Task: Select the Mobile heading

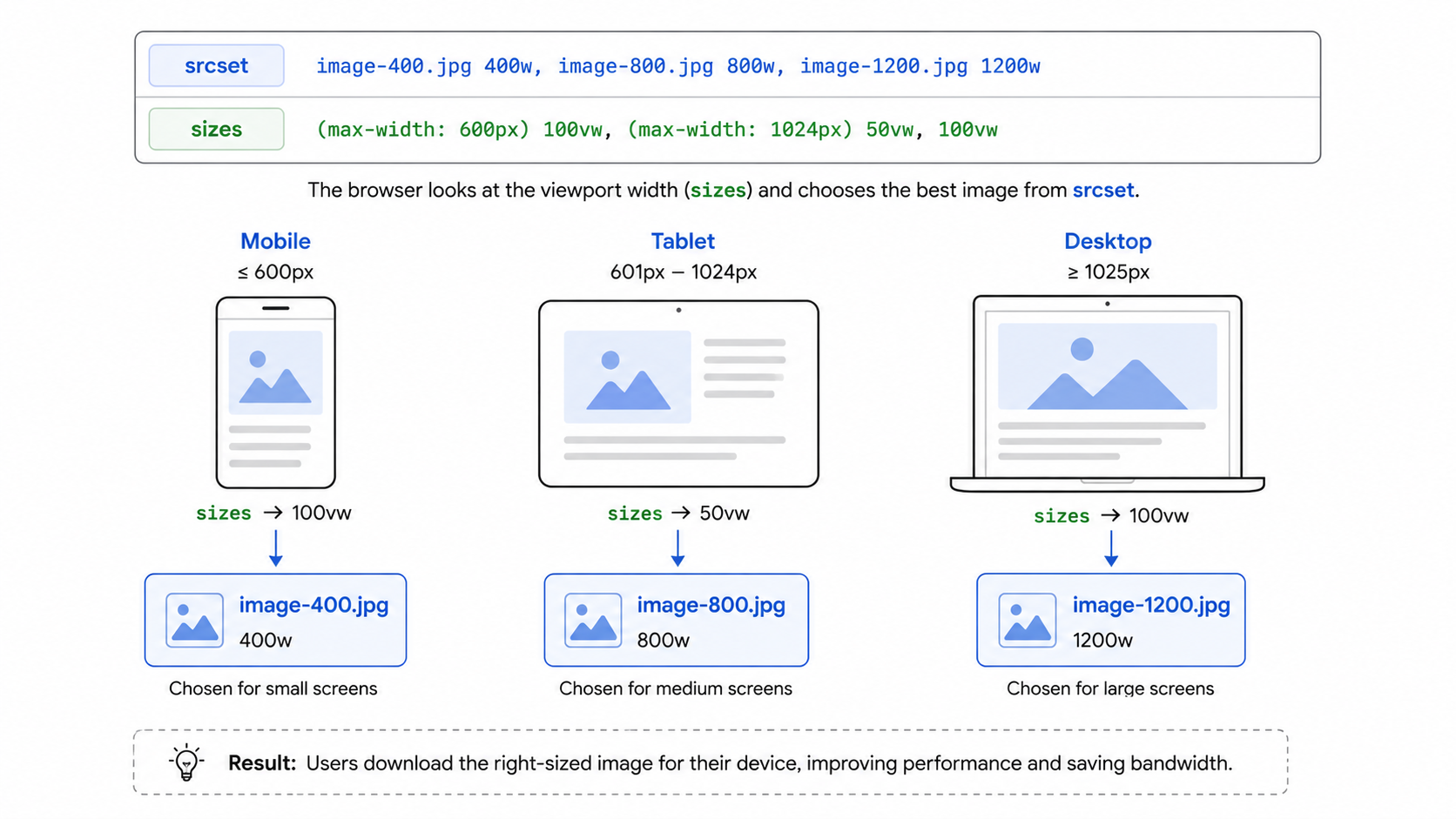Action: point(275,241)
